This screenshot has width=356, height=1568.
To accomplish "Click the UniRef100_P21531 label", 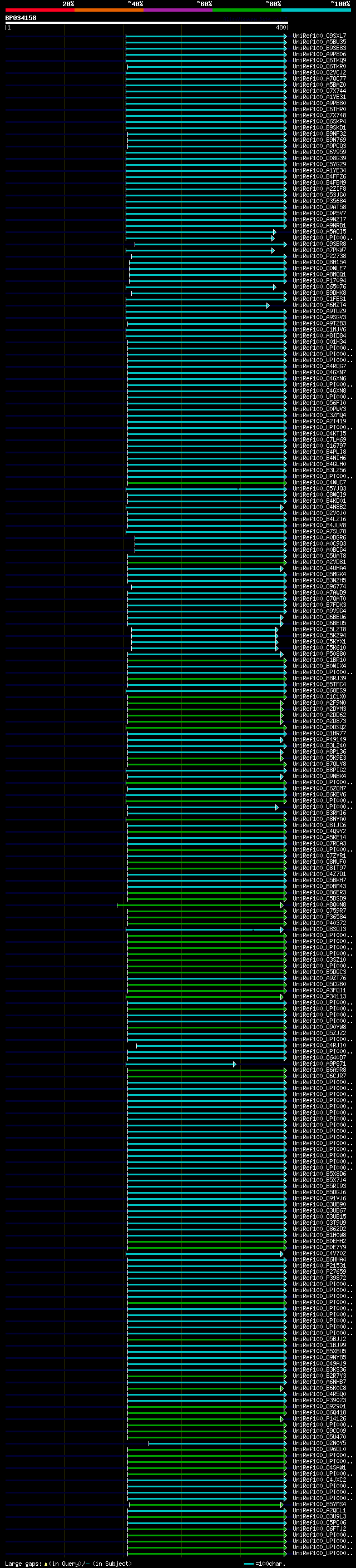I will pyautogui.click(x=319, y=1266).
